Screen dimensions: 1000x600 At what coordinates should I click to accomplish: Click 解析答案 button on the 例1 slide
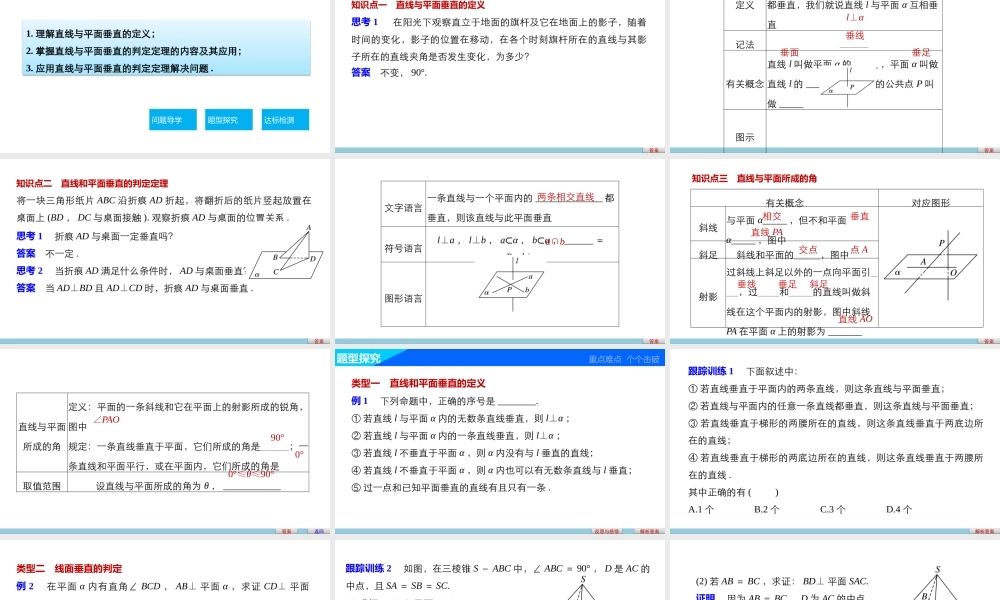[x=649, y=531]
